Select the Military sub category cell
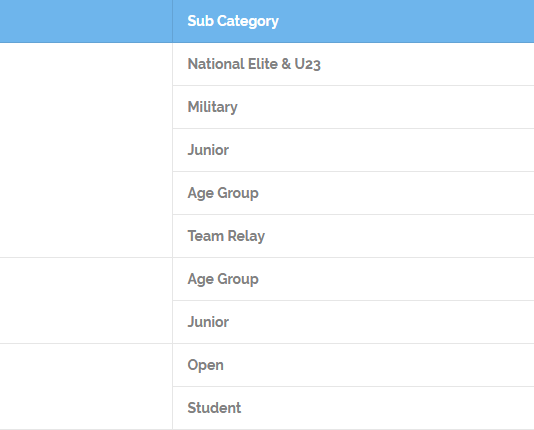 (x=353, y=107)
